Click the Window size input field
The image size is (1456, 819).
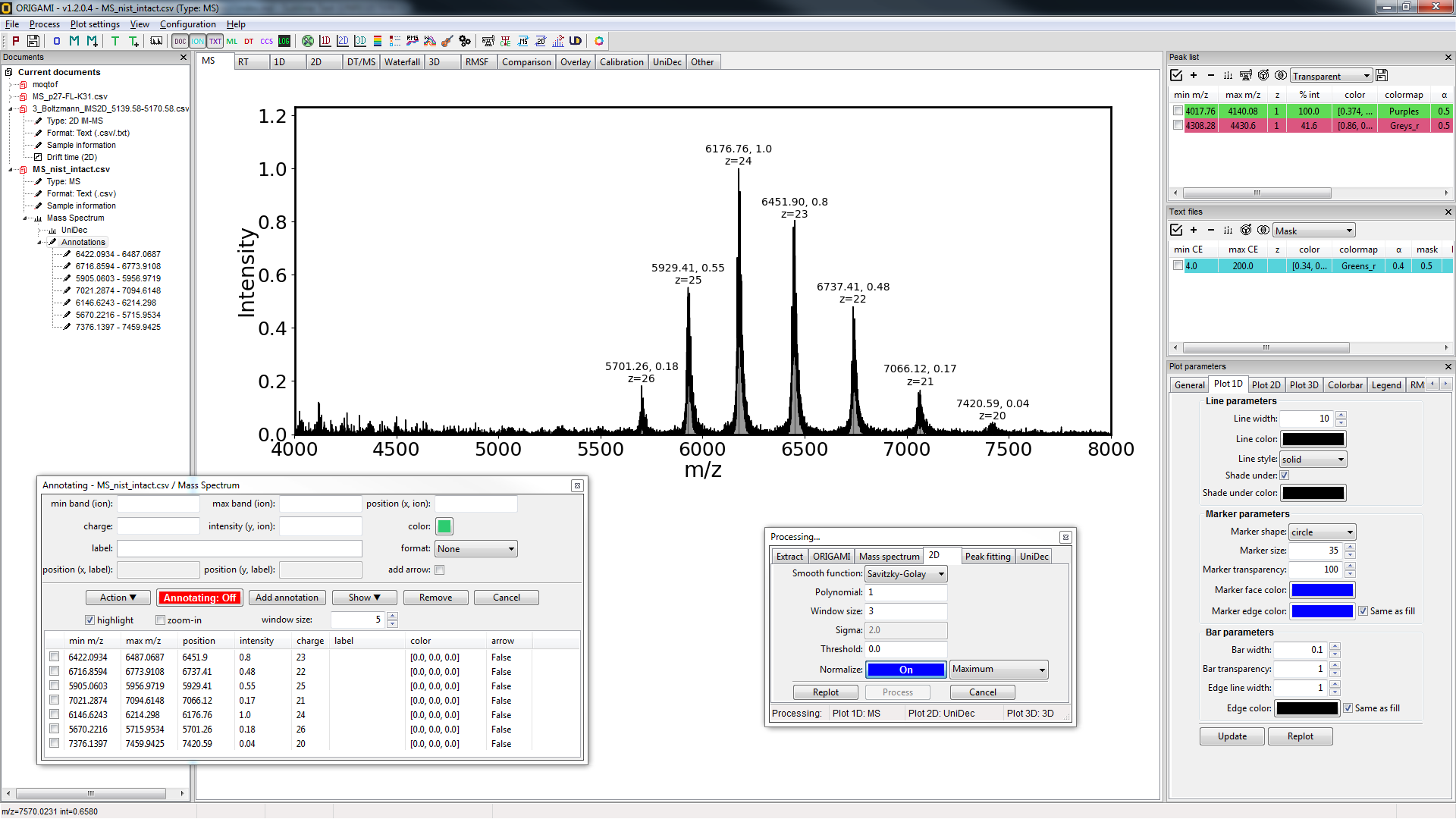[x=906, y=611]
